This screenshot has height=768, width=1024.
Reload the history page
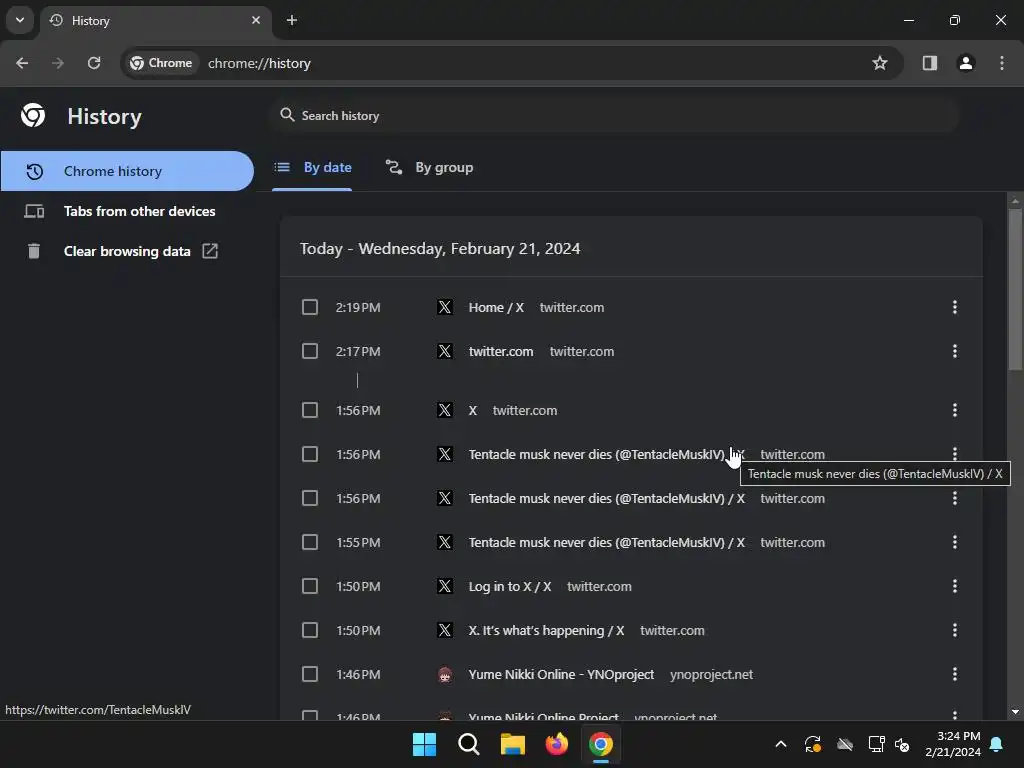coord(94,63)
